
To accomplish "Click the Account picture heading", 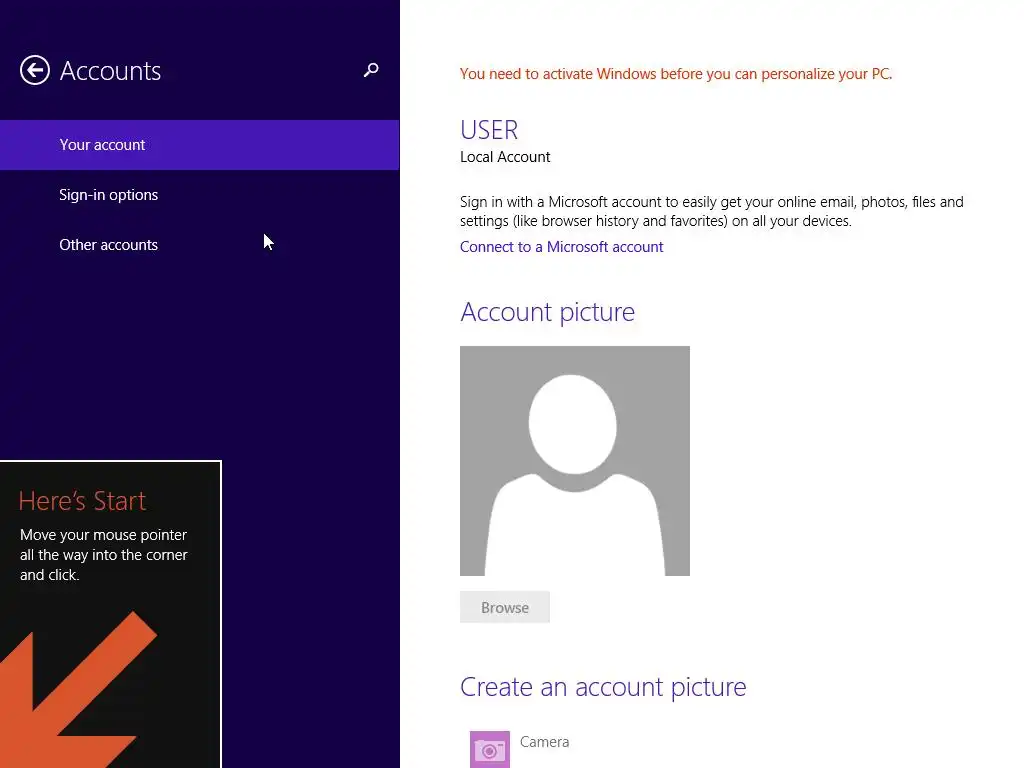I will pyautogui.click(x=547, y=312).
